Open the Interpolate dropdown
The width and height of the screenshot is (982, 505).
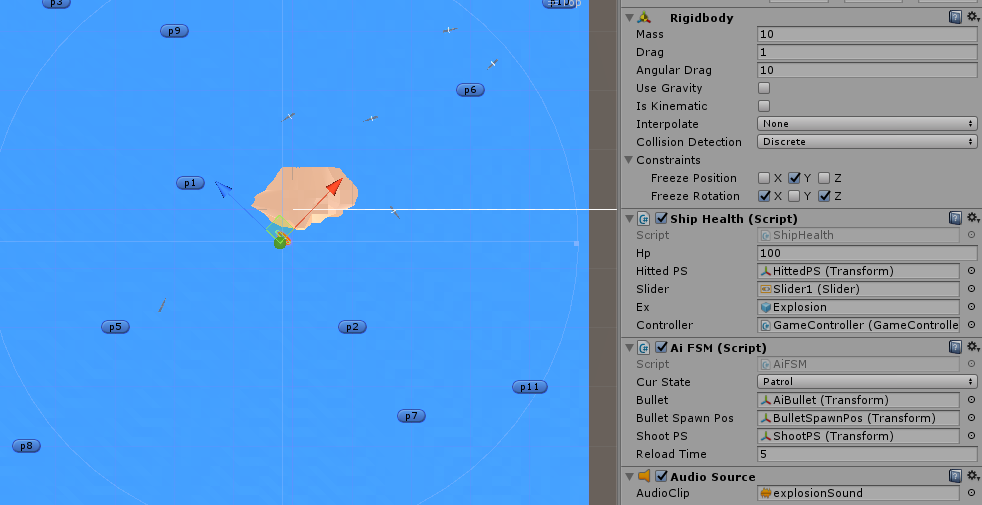tap(867, 124)
